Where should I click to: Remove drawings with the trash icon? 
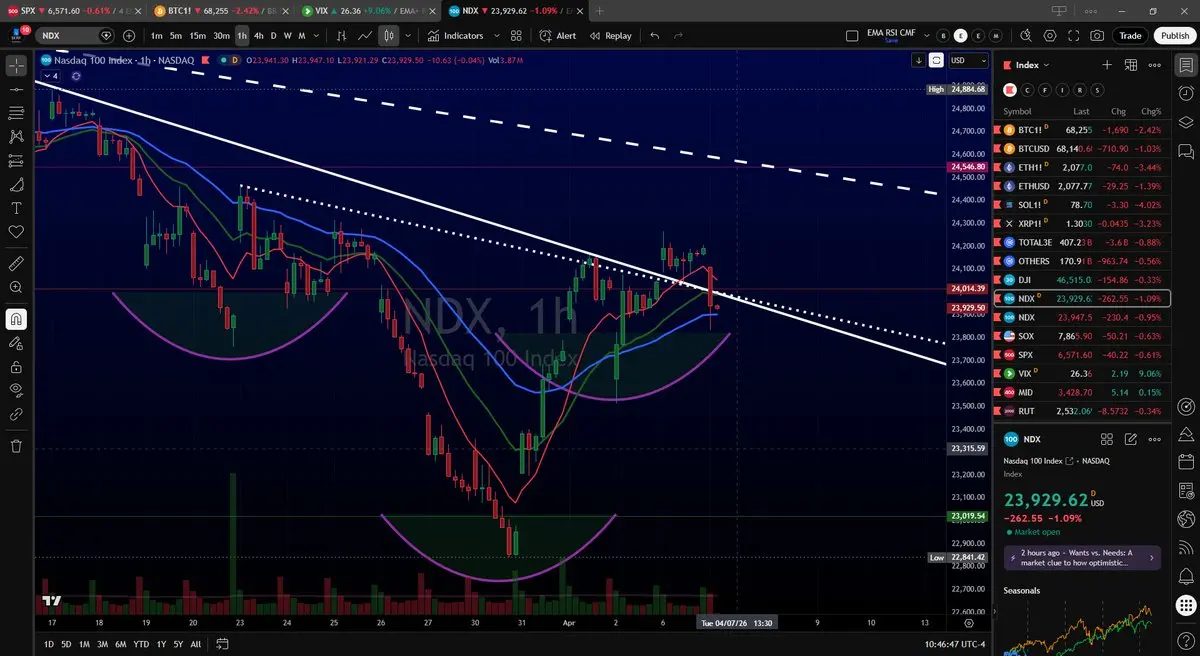[16, 446]
